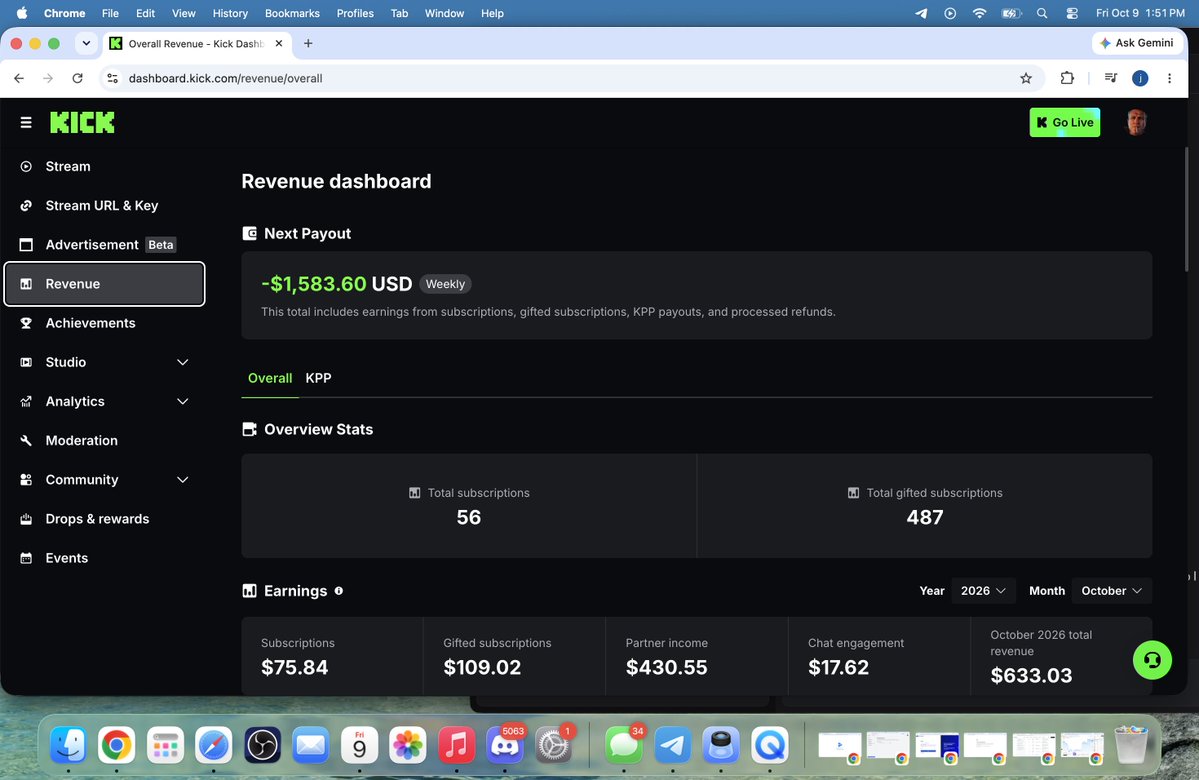This screenshot has height=780, width=1199.
Task: Open Calendar from the dock
Action: coord(359,744)
